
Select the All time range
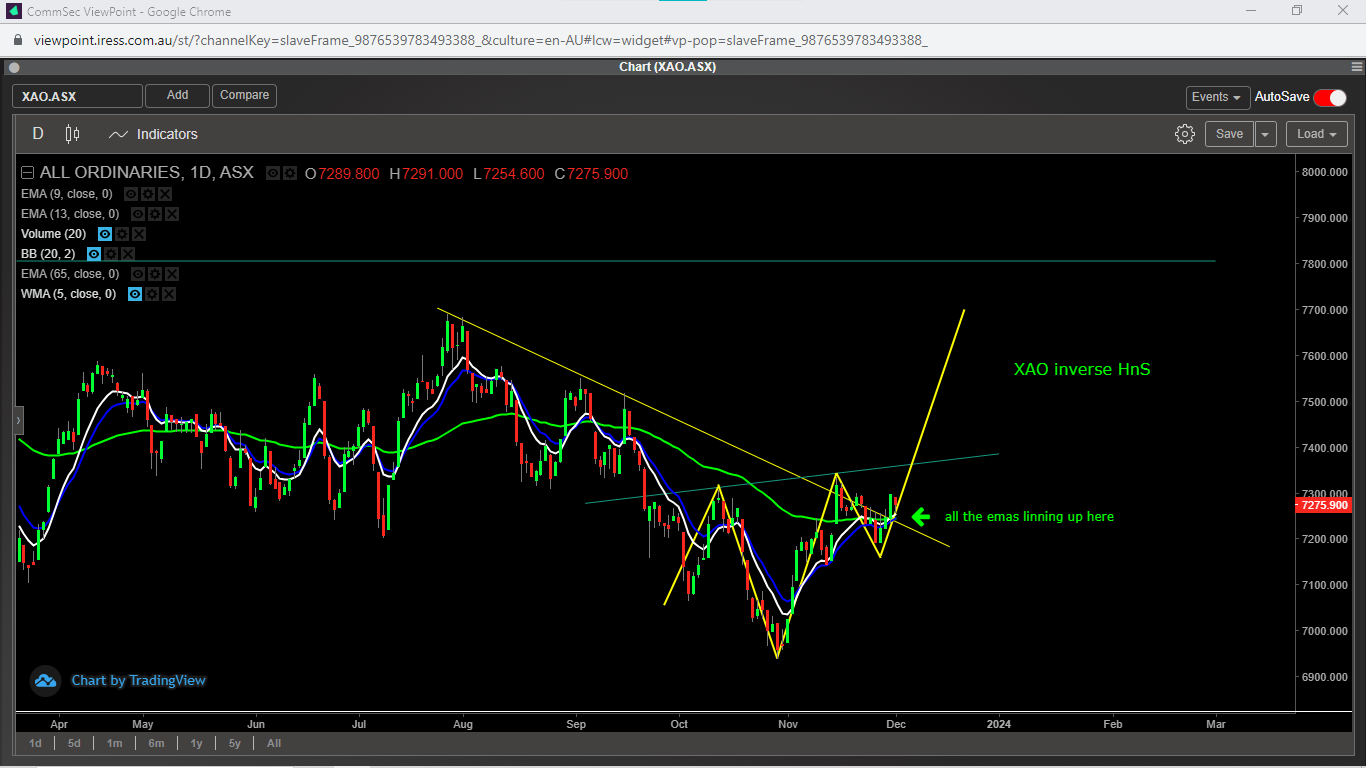point(274,743)
